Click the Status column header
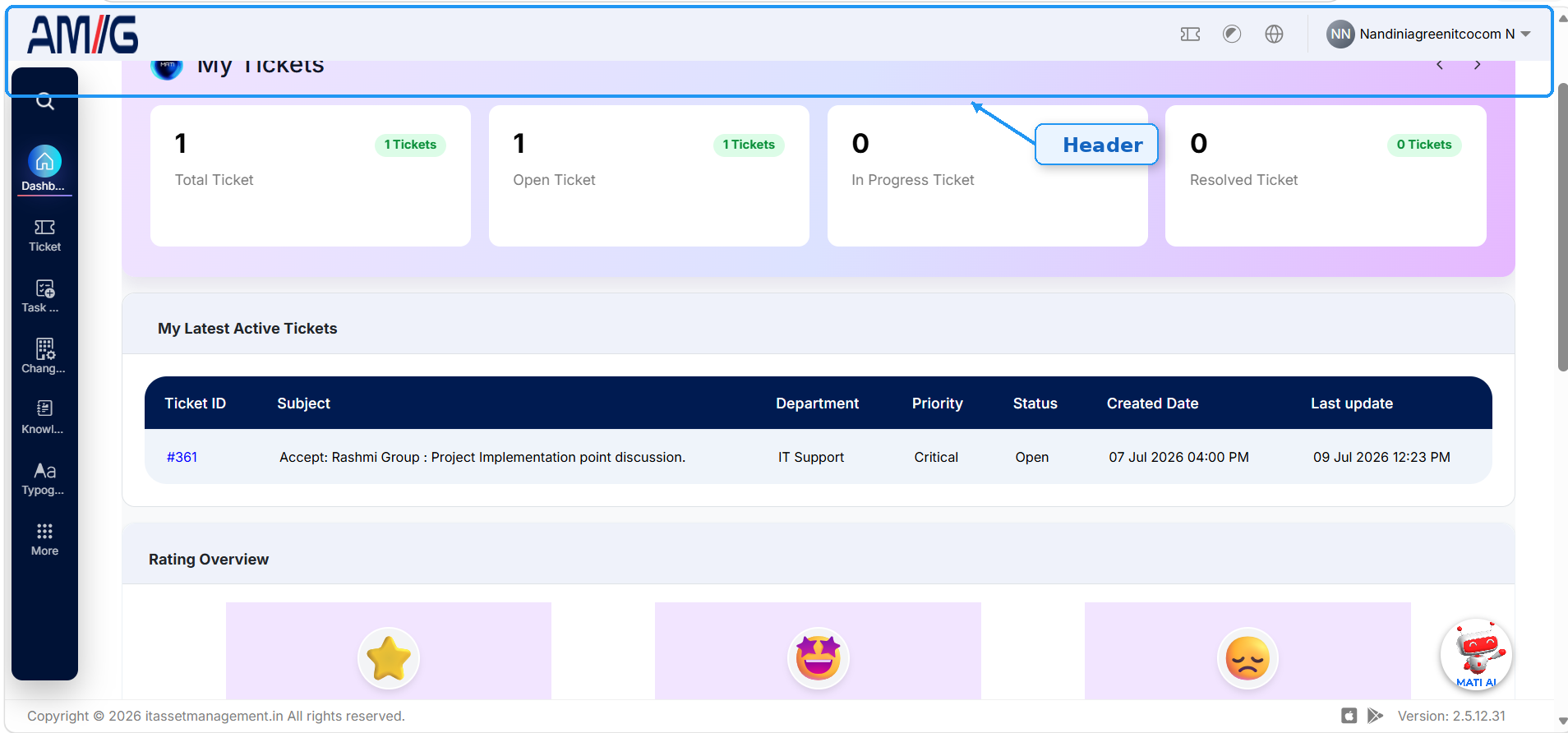The image size is (1568, 733). point(1035,403)
